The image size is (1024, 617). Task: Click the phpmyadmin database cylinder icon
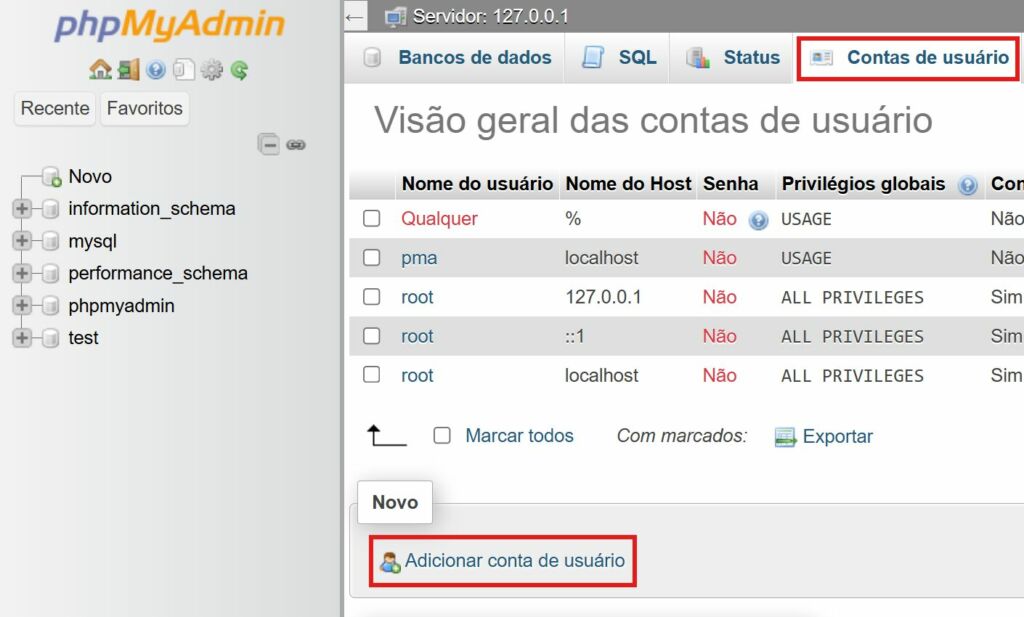tap(50, 306)
